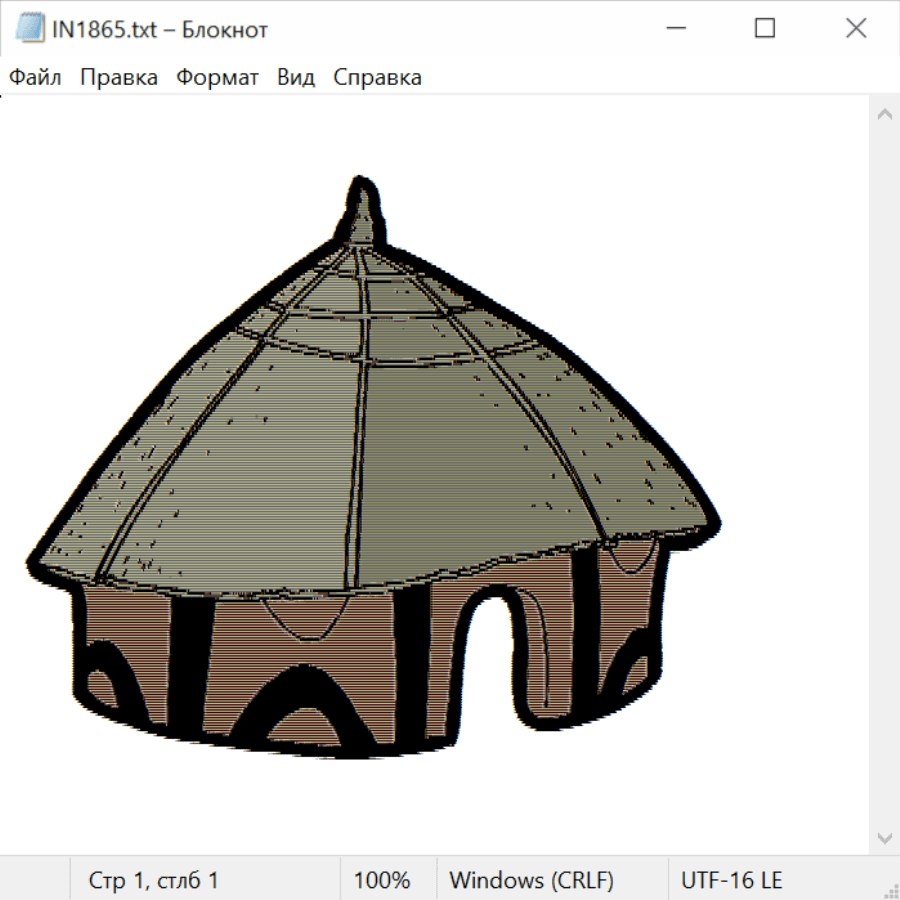Click the UTF-16 LE encoding indicator
Screen dimensions: 900x900
point(731,880)
